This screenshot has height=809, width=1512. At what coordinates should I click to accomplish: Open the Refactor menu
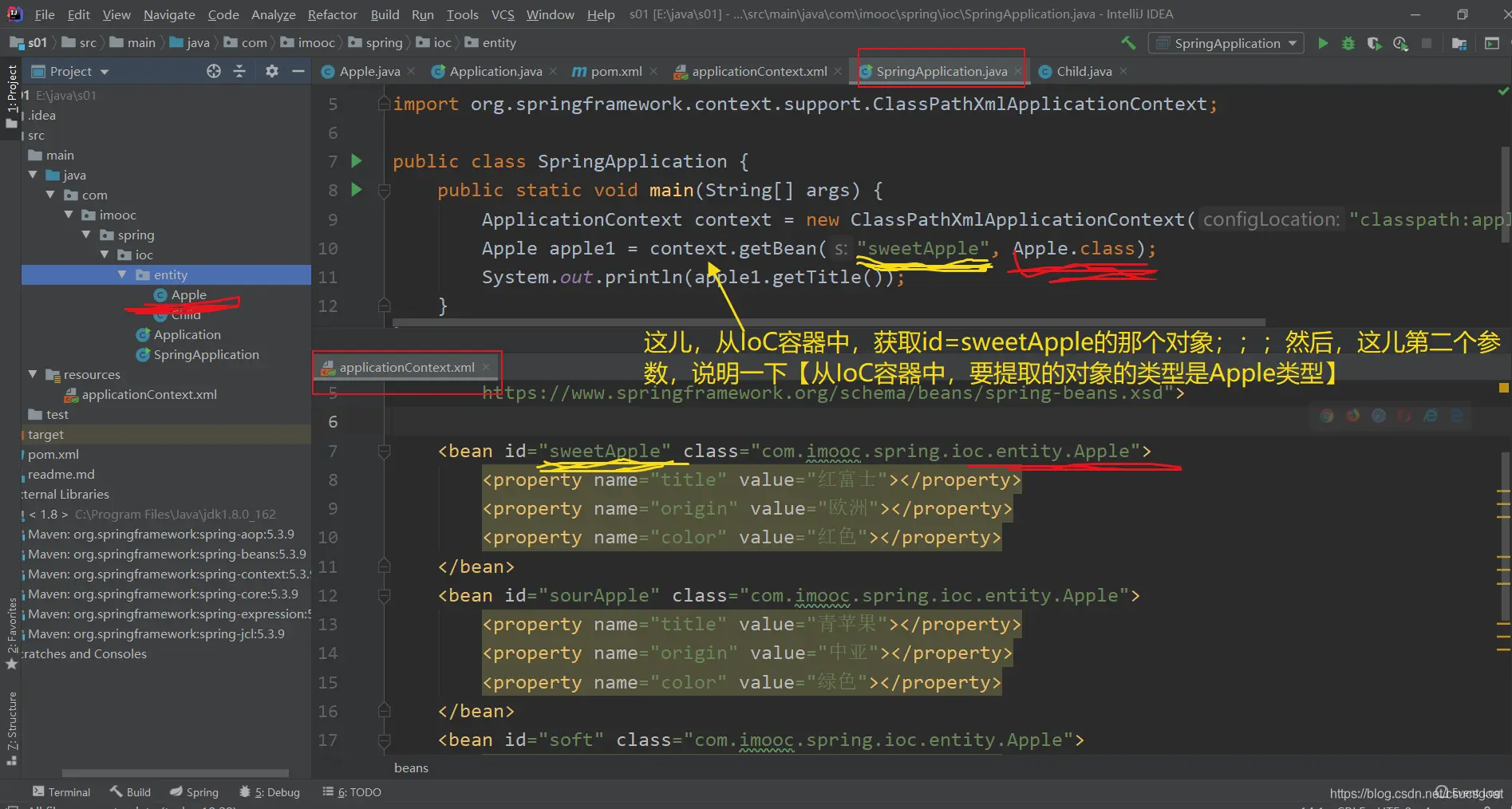(x=332, y=14)
